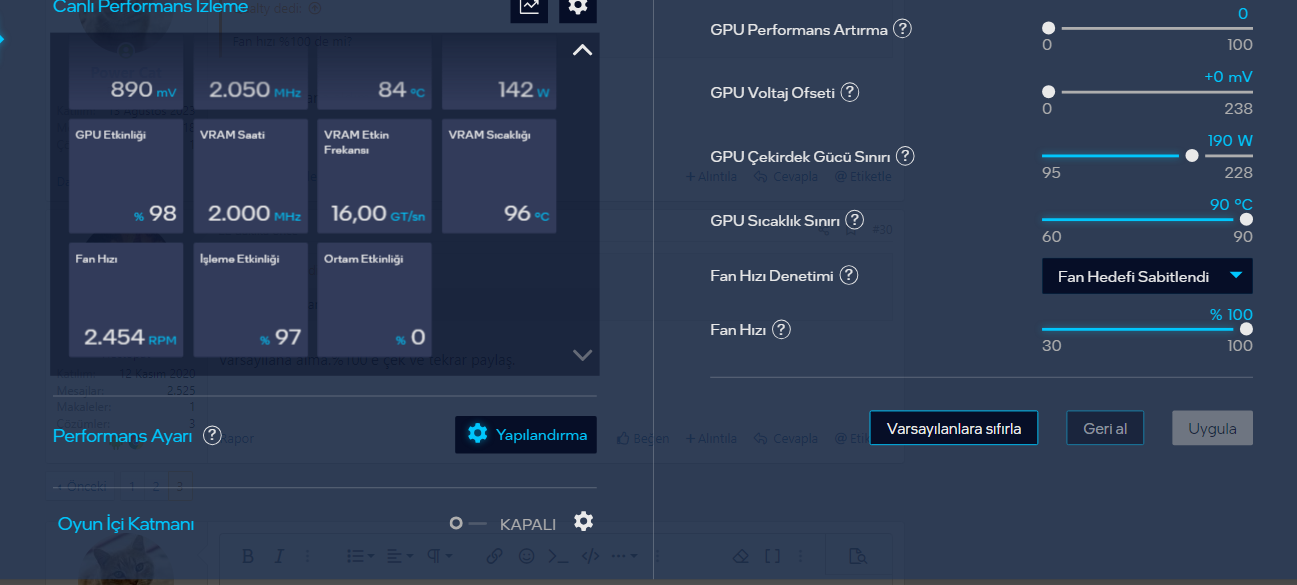1297x585 pixels.
Task: Click the GPU Çekirdek Gücü Sınırı slider
Action: (x=1147, y=155)
